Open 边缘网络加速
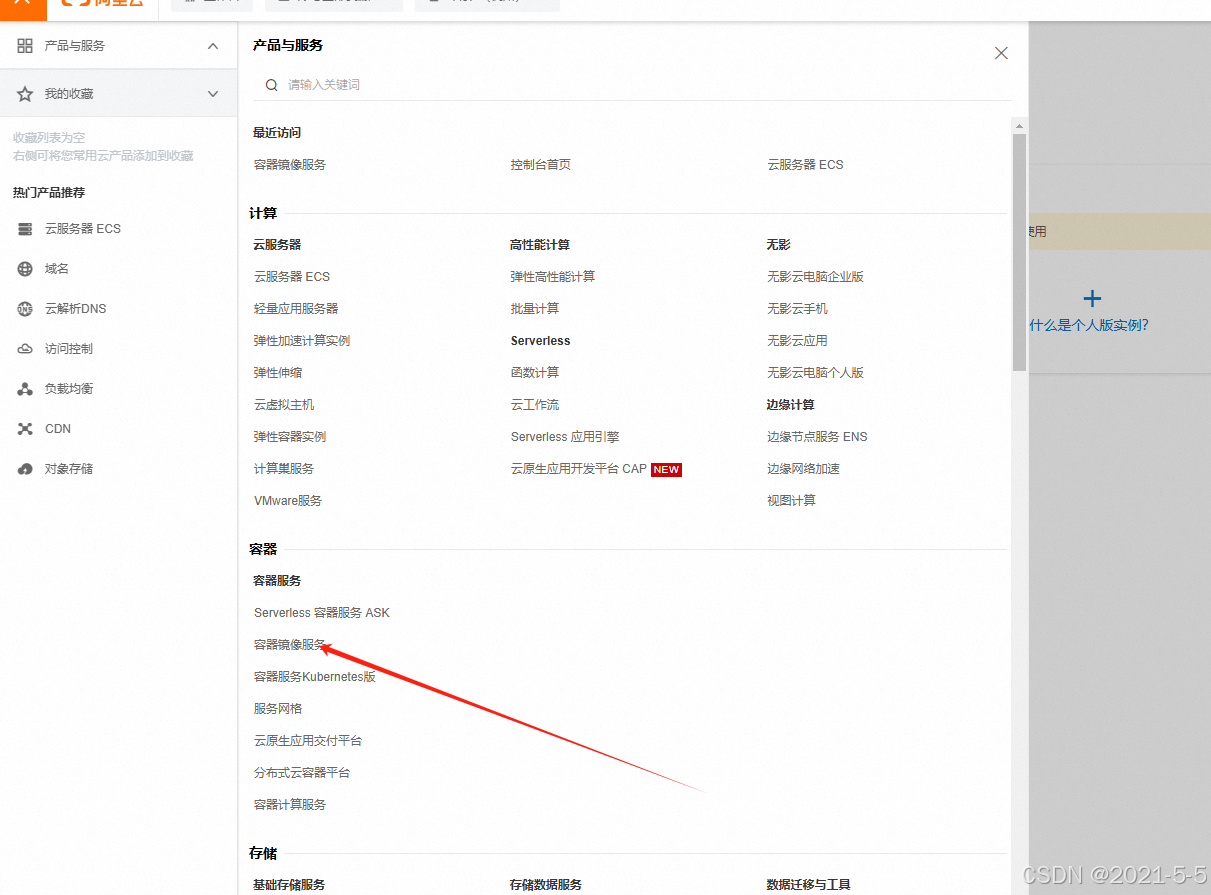1211x895 pixels. coord(803,469)
